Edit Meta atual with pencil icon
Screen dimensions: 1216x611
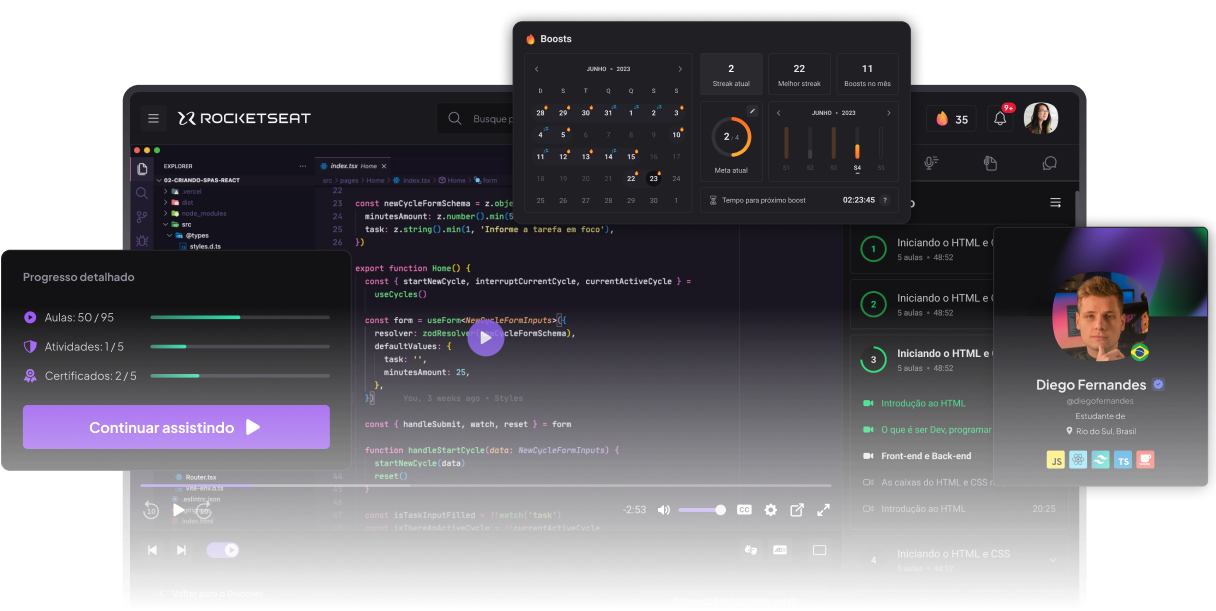pyautogui.click(x=752, y=111)
